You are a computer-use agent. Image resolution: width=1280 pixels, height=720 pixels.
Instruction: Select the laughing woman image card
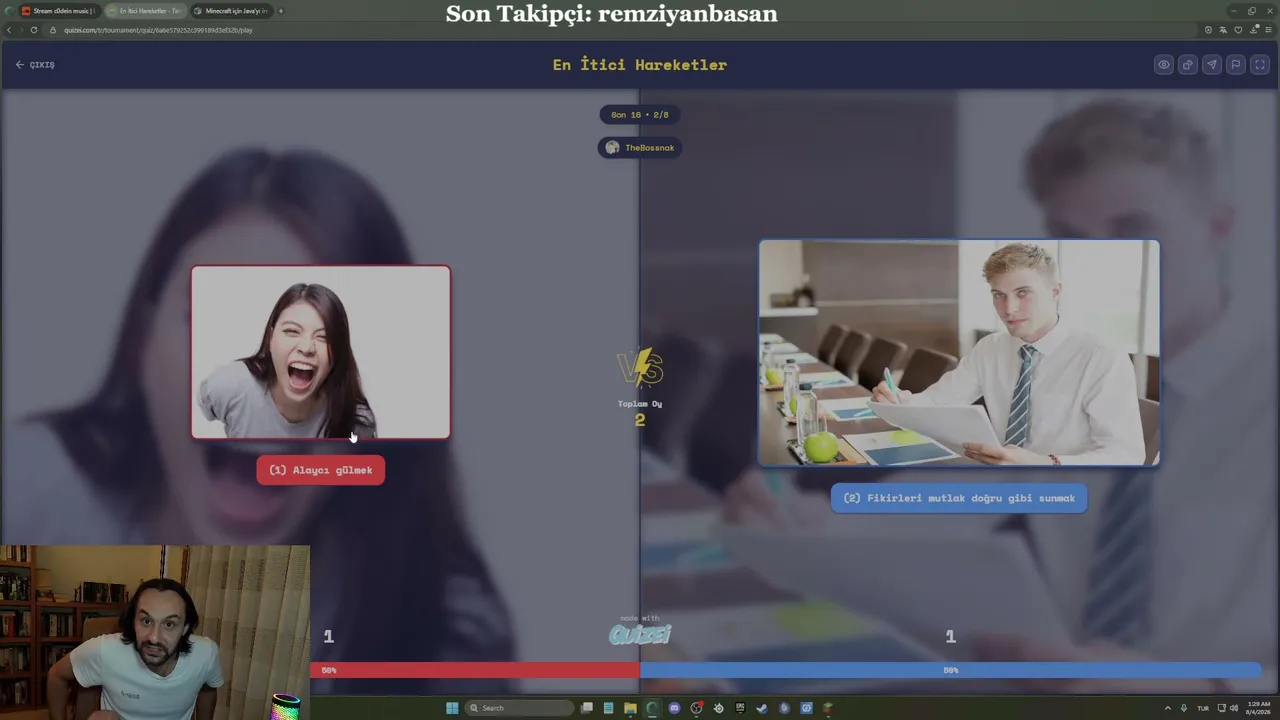click(x=321, y=352)
